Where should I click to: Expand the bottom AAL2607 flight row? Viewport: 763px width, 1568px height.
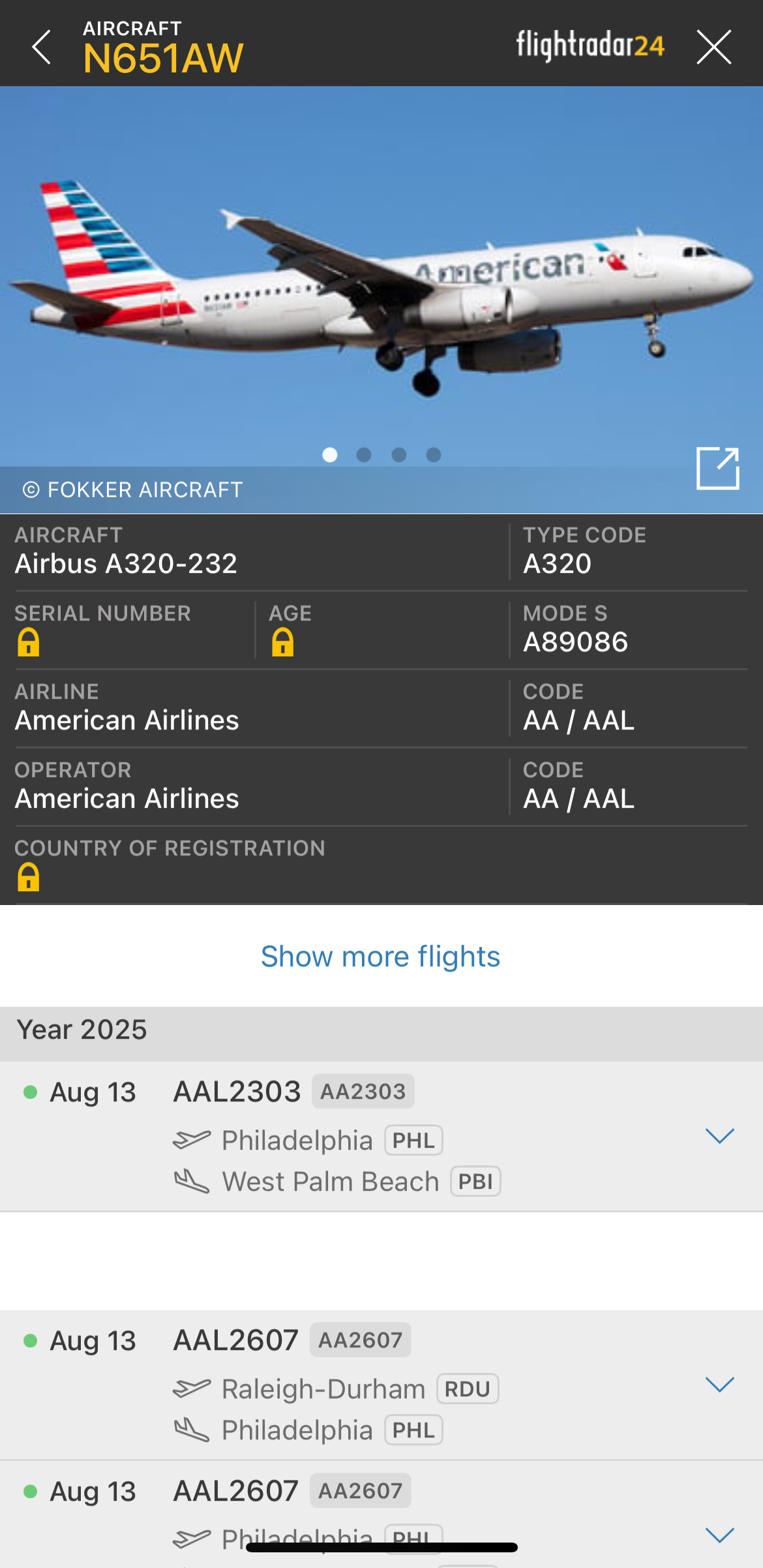[720, 1535]
